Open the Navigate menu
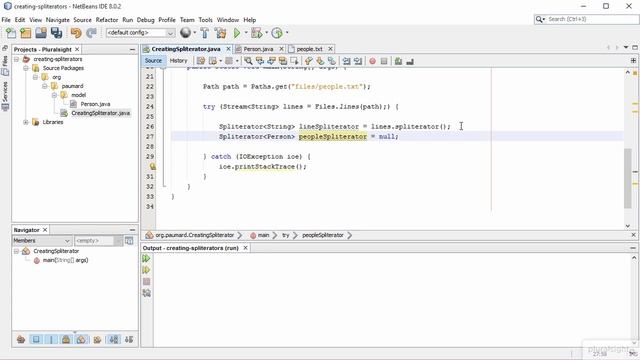 (58, 20)
